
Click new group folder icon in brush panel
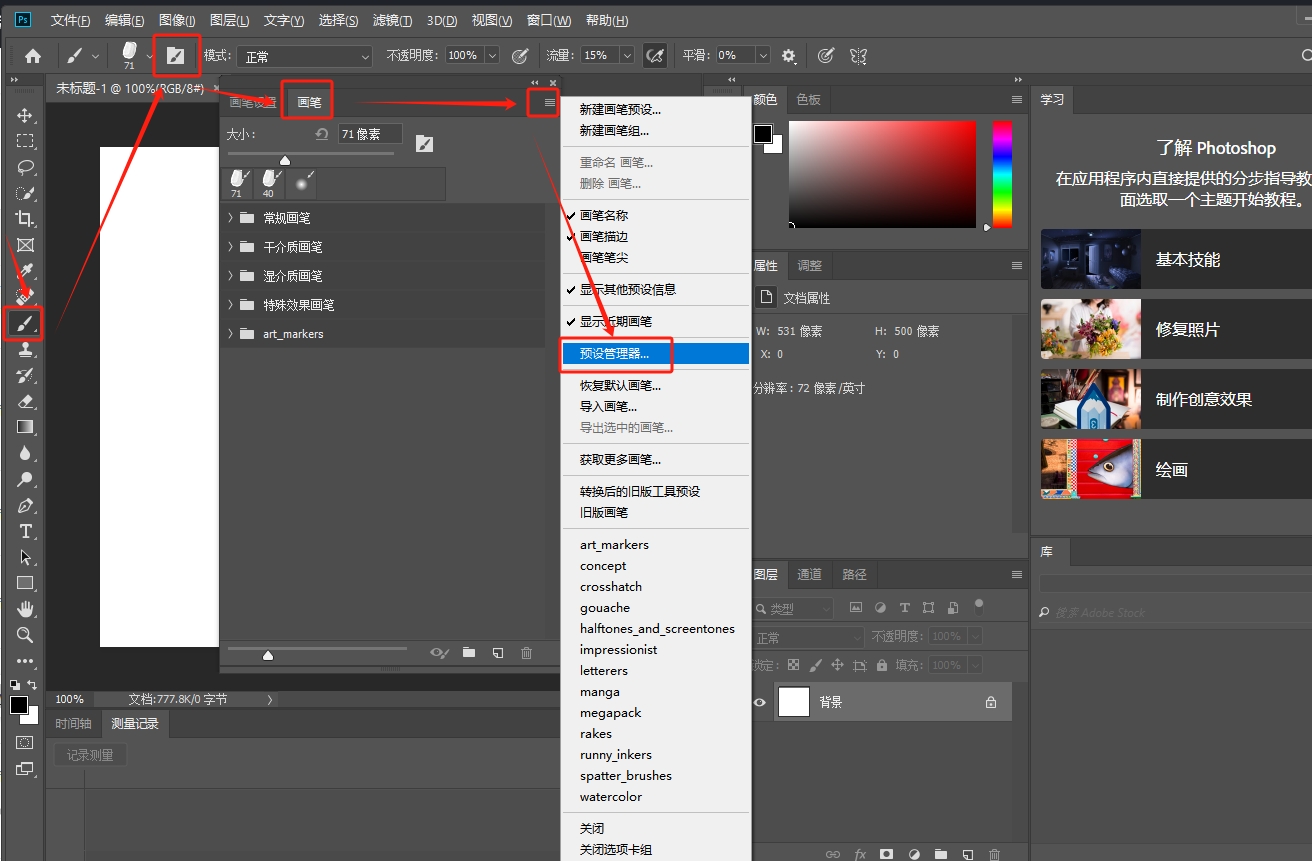[469, 653]
